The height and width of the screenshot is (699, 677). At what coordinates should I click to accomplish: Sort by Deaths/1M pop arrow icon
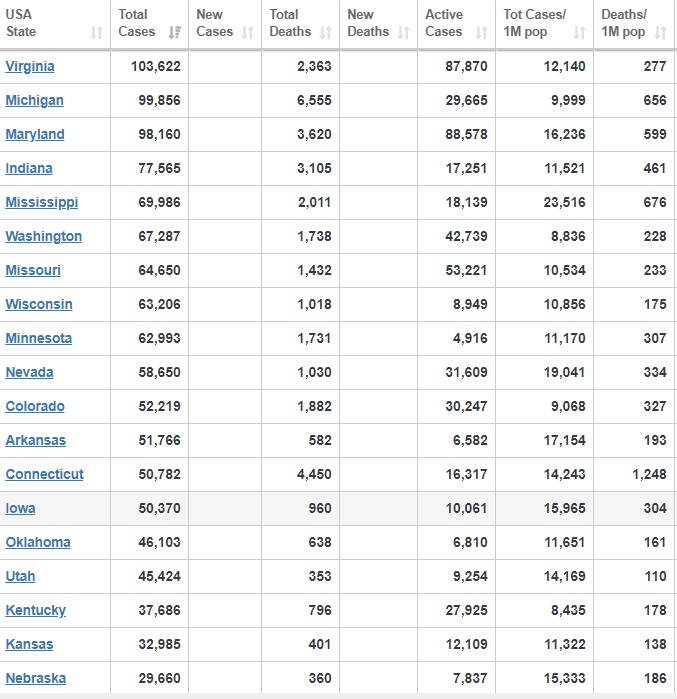coord(660,32)
